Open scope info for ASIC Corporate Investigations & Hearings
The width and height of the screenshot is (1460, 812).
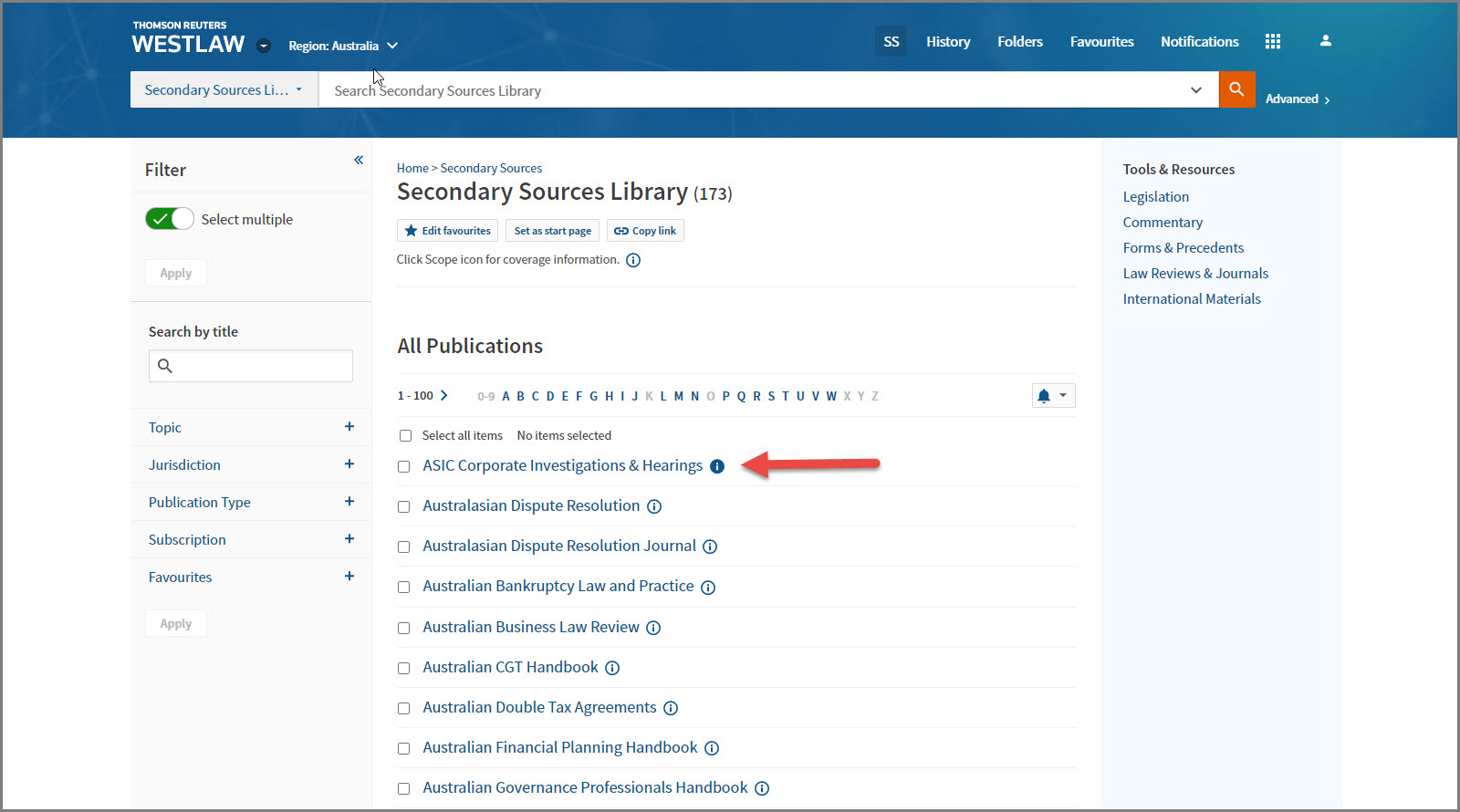pos(717,466)
